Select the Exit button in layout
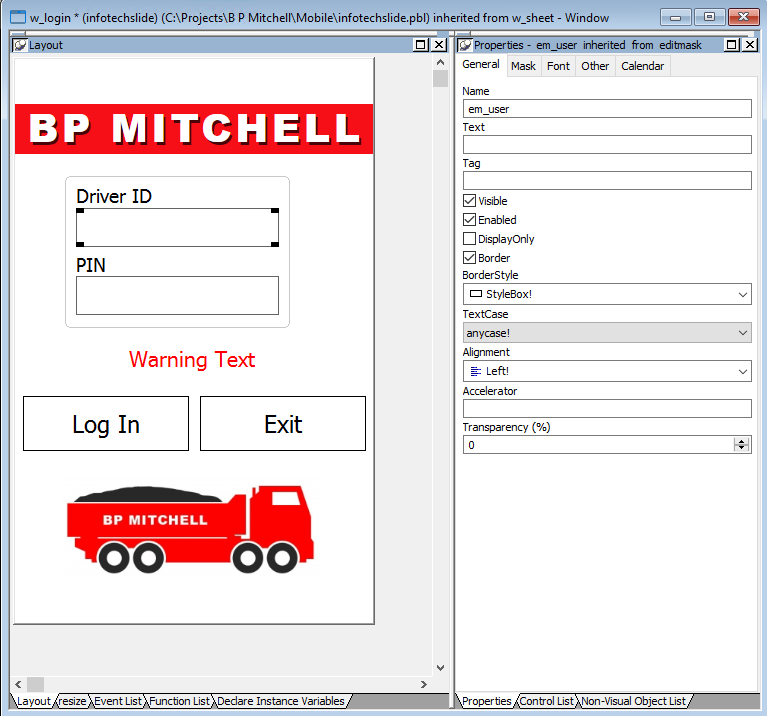Viewport: 767px width, 716px height. (283, 424)
